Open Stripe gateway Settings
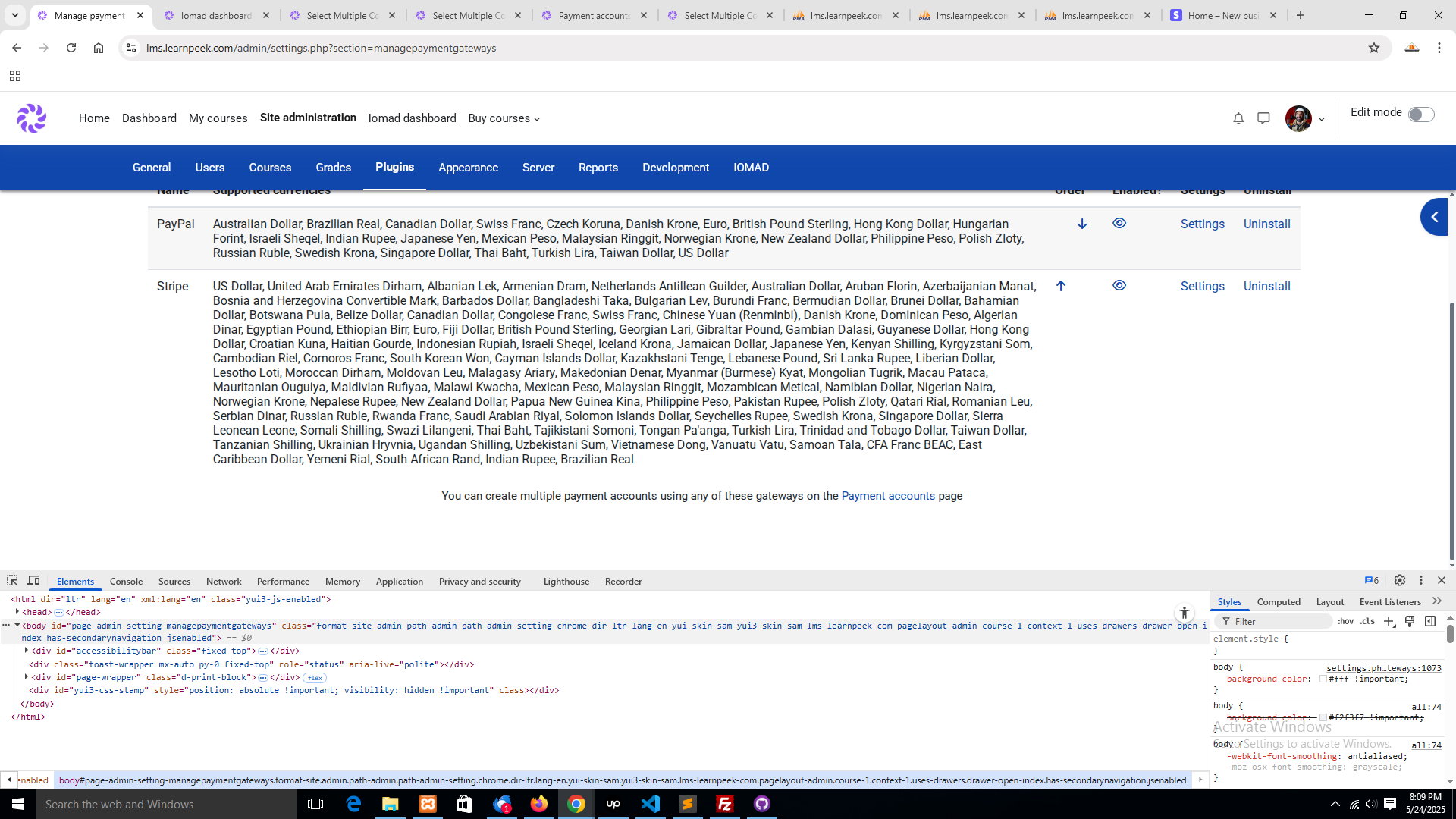Viewport: 1456px width, 819px height. (1203, 286)
